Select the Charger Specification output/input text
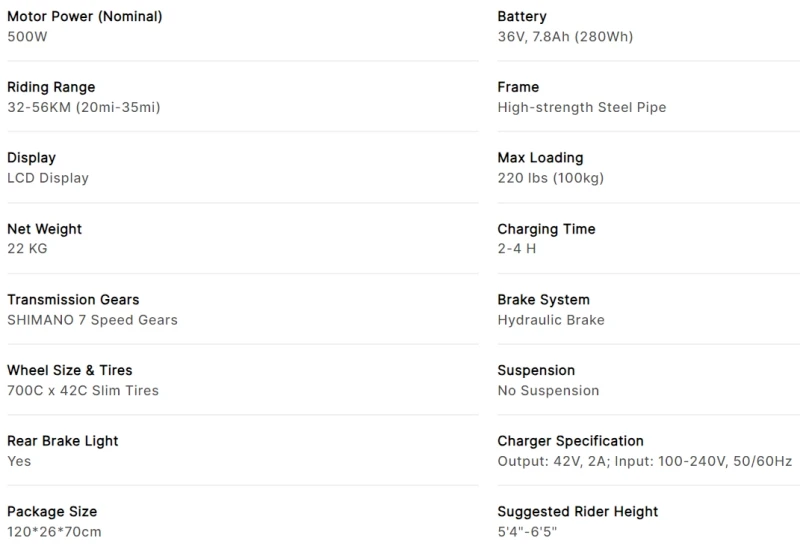 (x=644, y=461)
